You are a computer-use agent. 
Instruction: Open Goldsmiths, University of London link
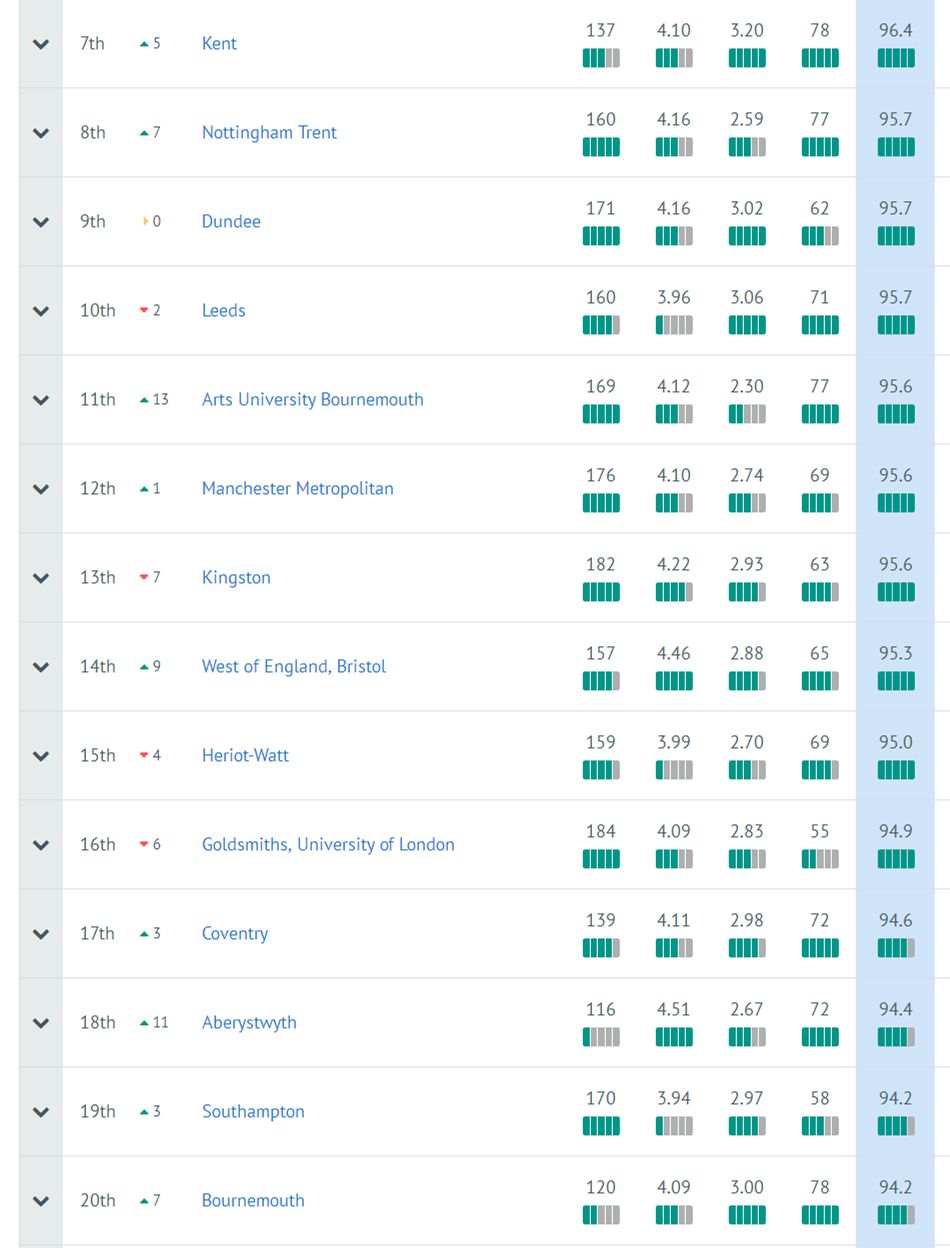328,844
